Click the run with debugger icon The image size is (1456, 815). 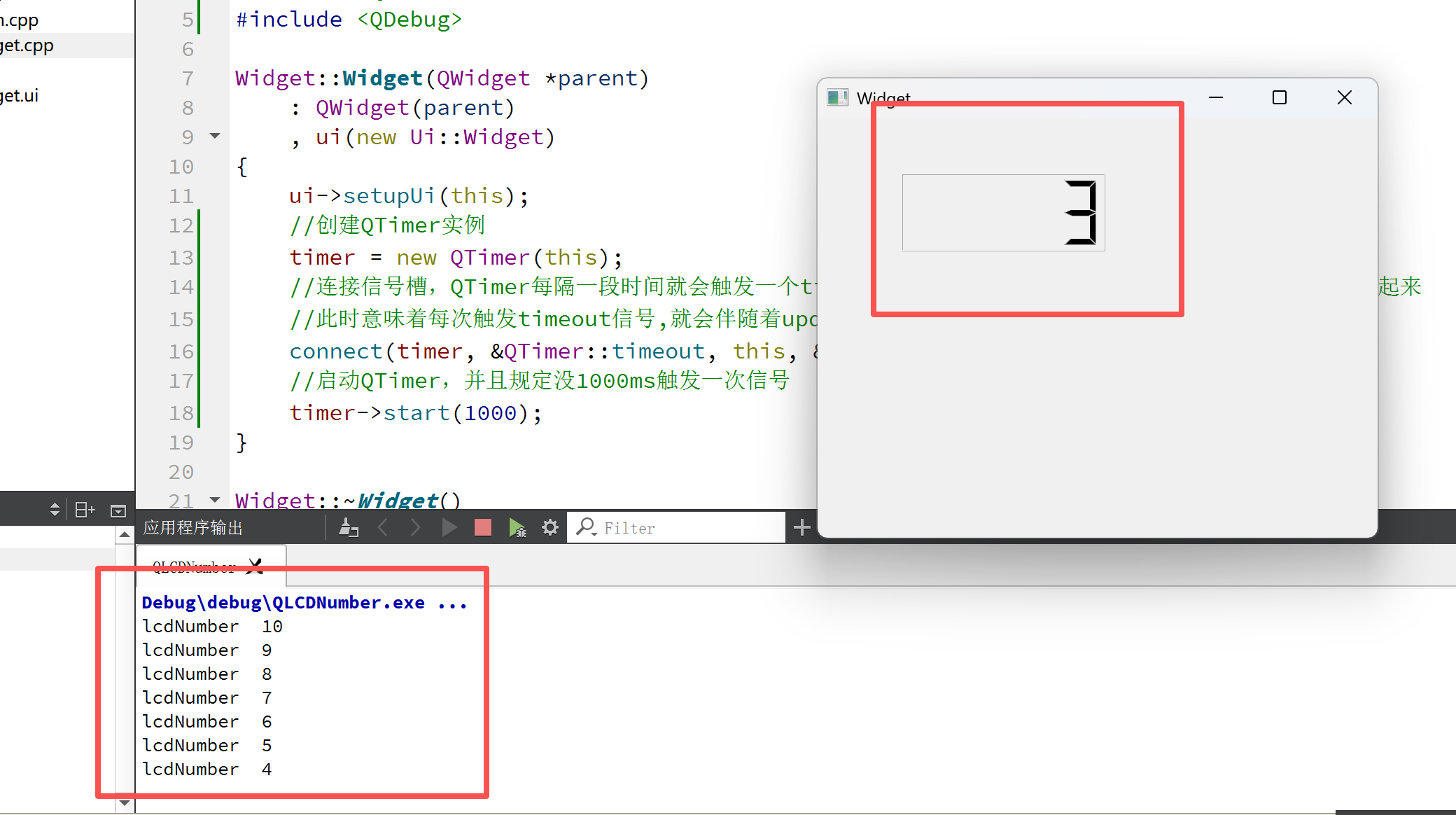click(x=517, y=527)
